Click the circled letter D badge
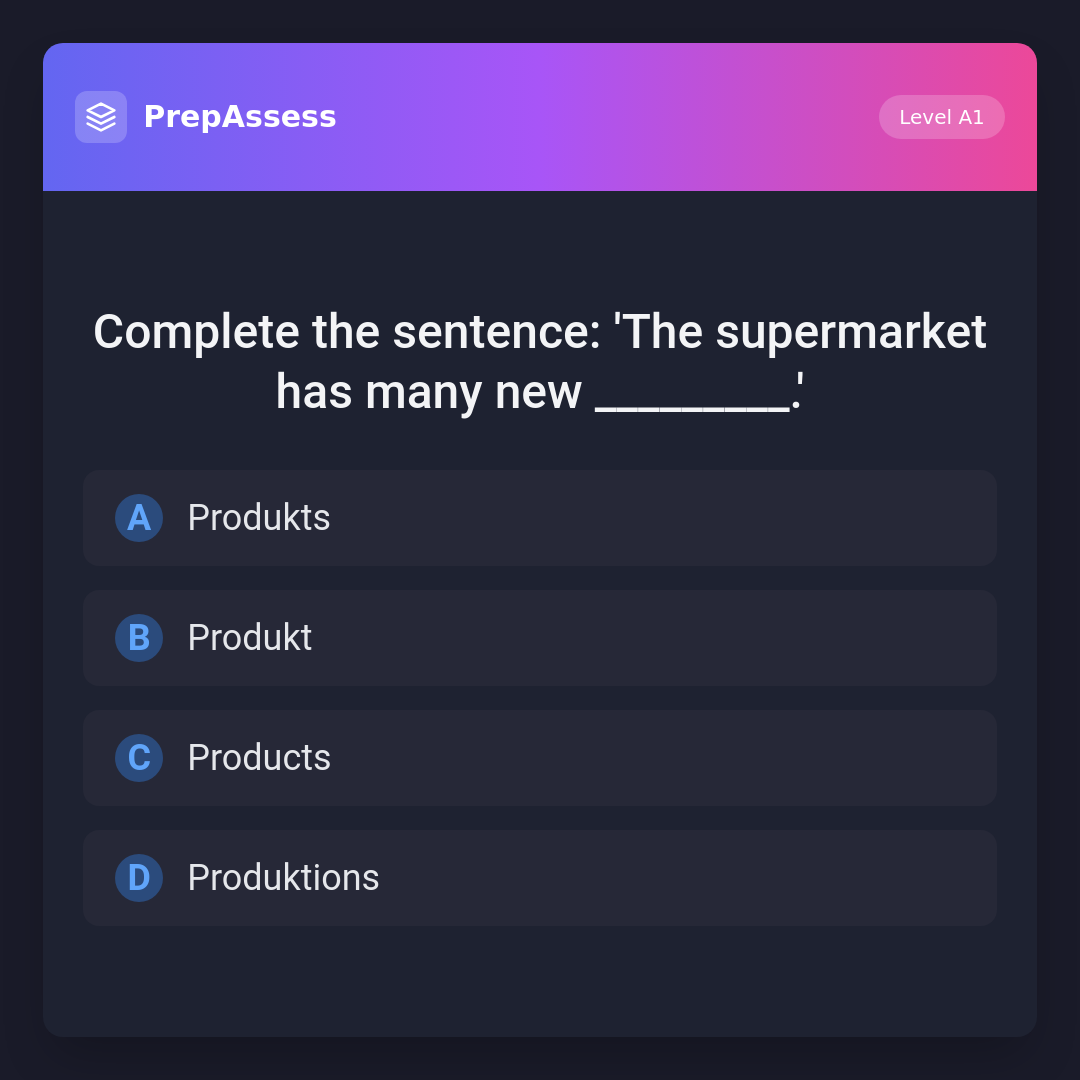1080x1080 pixels. (x=139, y=878)
